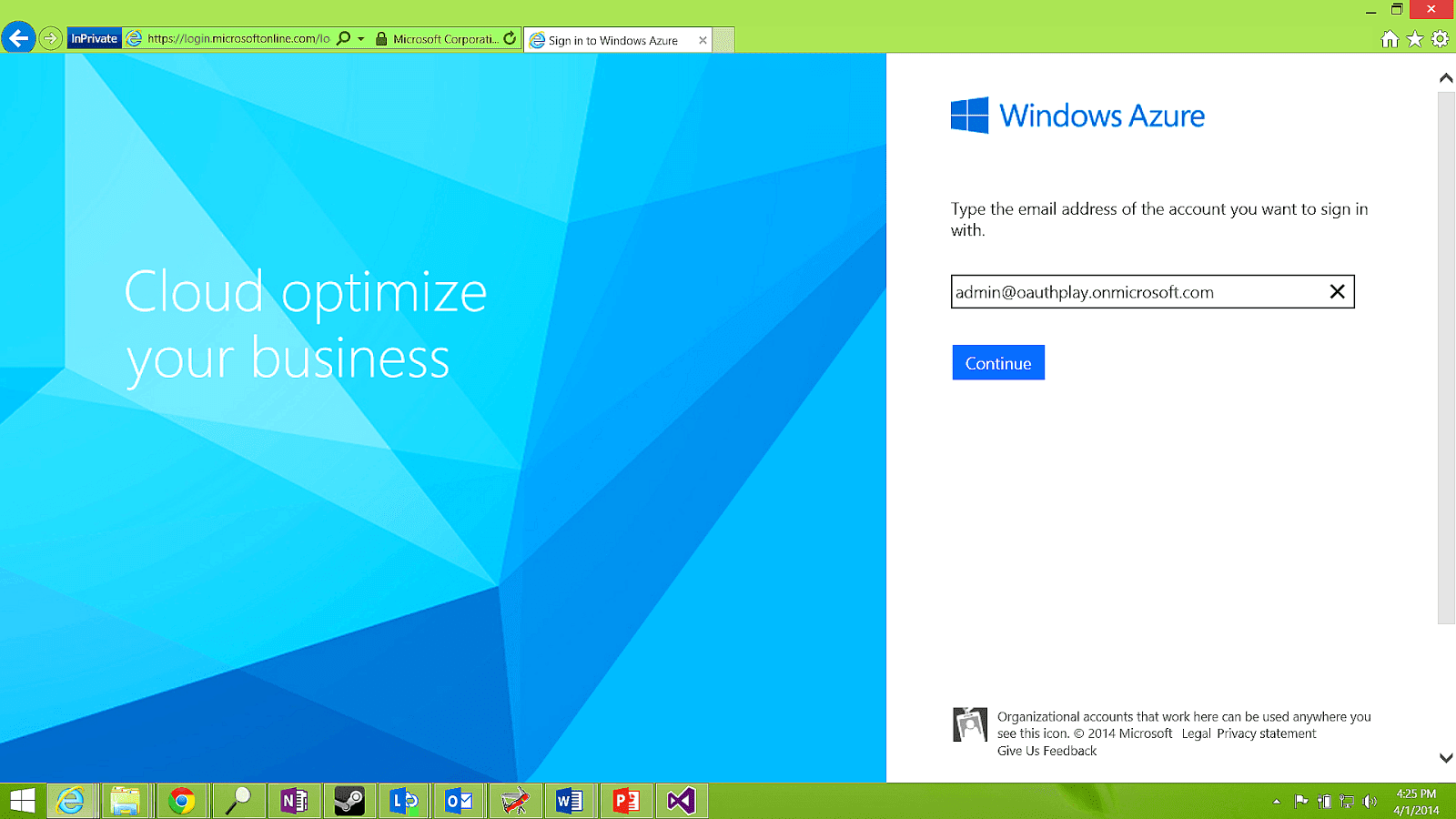
Task: Open Action Center flag icon
Action: click(1301, 802)
